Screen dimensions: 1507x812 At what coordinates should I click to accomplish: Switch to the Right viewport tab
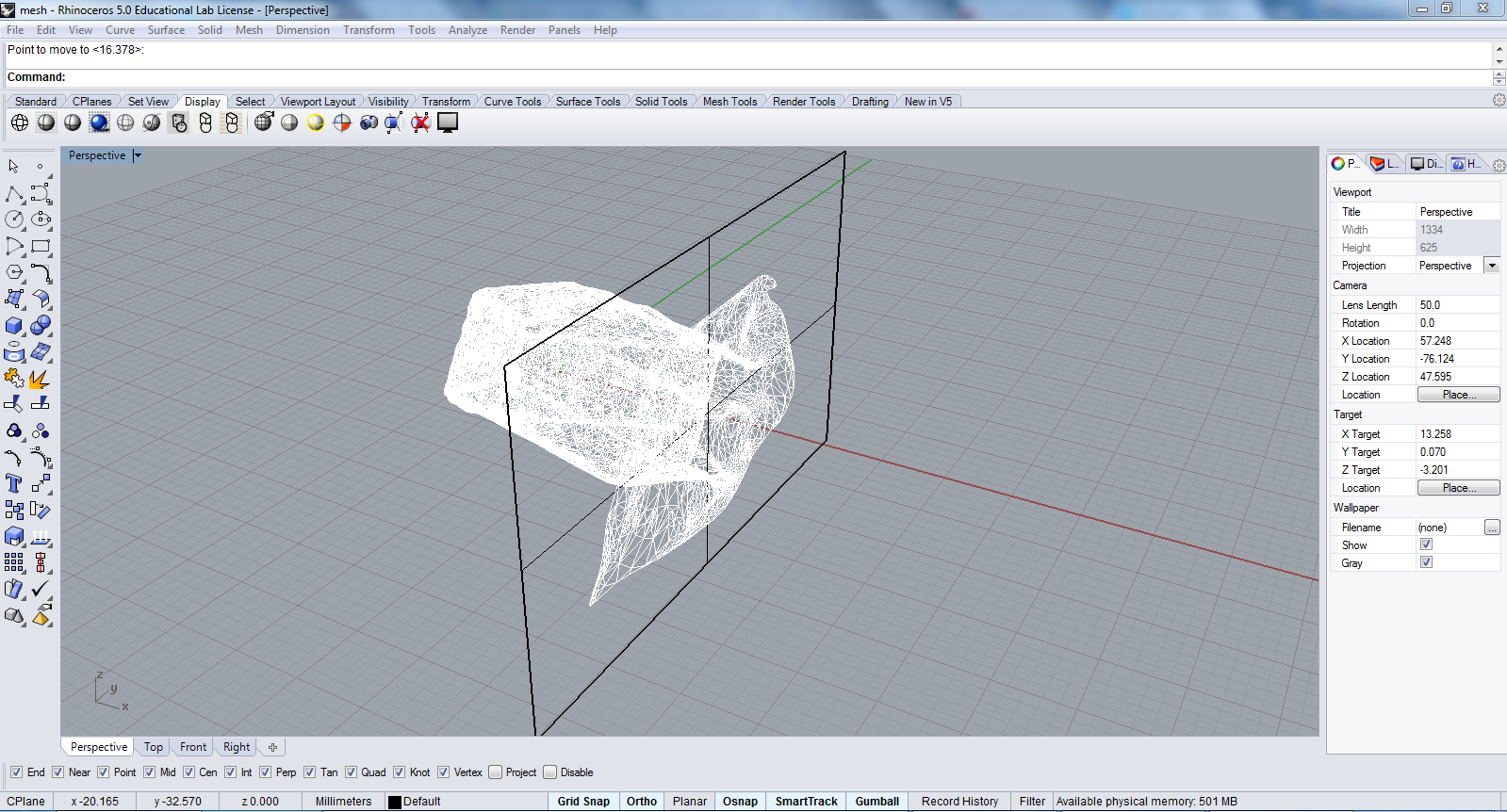[x=237, y=747]
